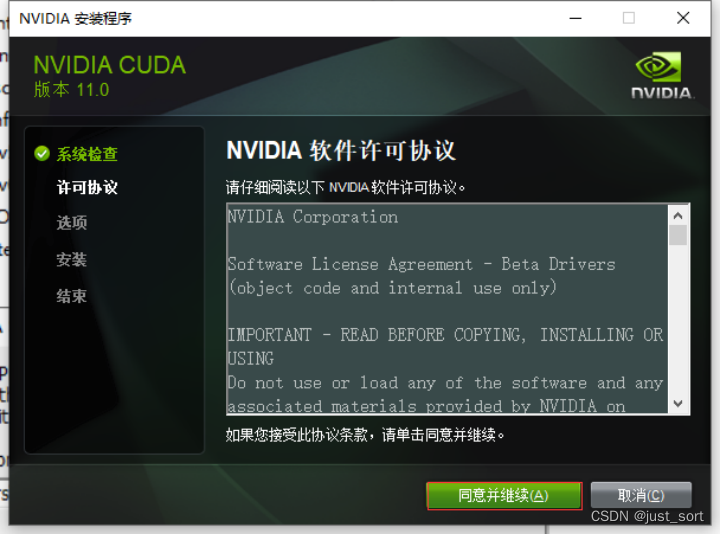Select the 许可协议 step in sidebar
Screen dimensions: 720x534
coord(87,187)
